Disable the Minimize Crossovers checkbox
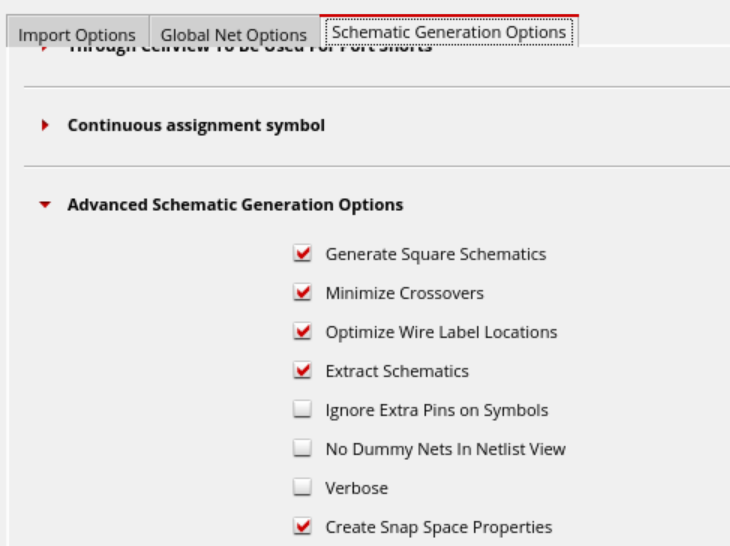730x546 pixels. [x=302, y=293]
